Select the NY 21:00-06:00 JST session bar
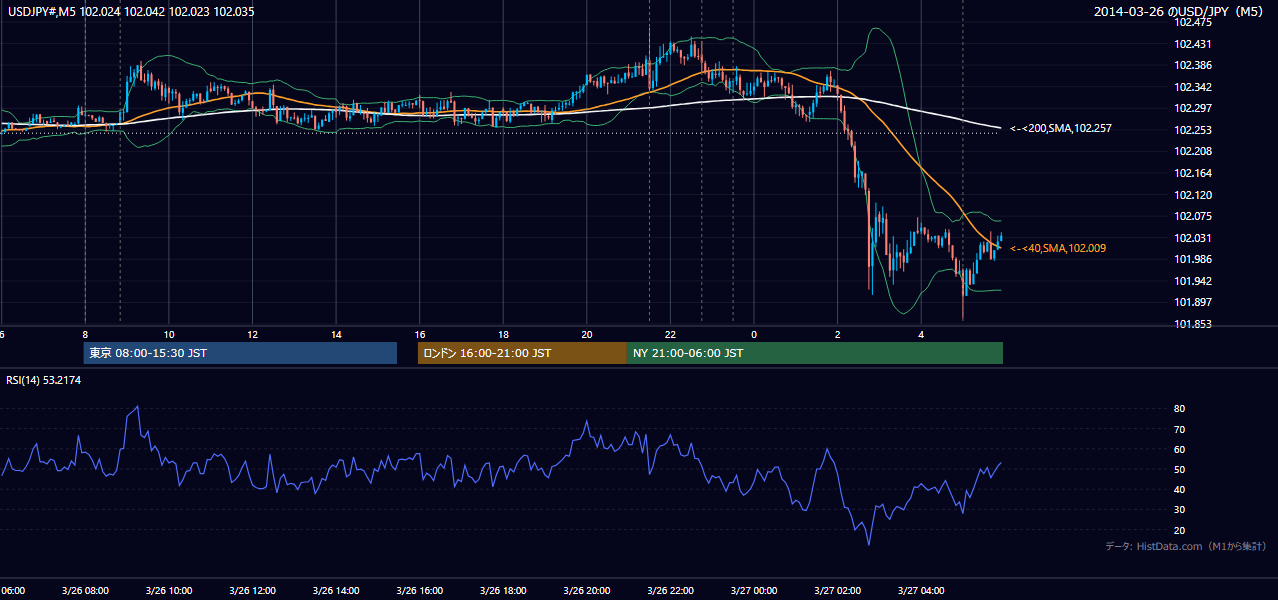 (x=815, y=353)
